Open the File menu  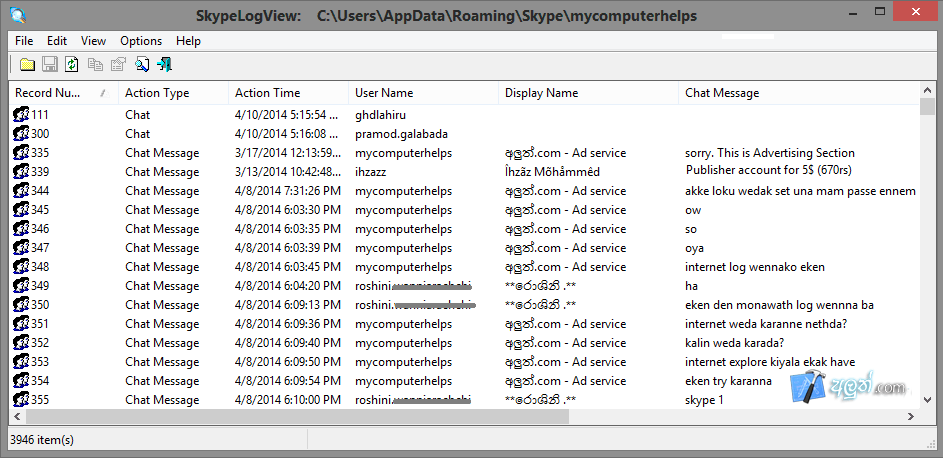coord(24,41)
